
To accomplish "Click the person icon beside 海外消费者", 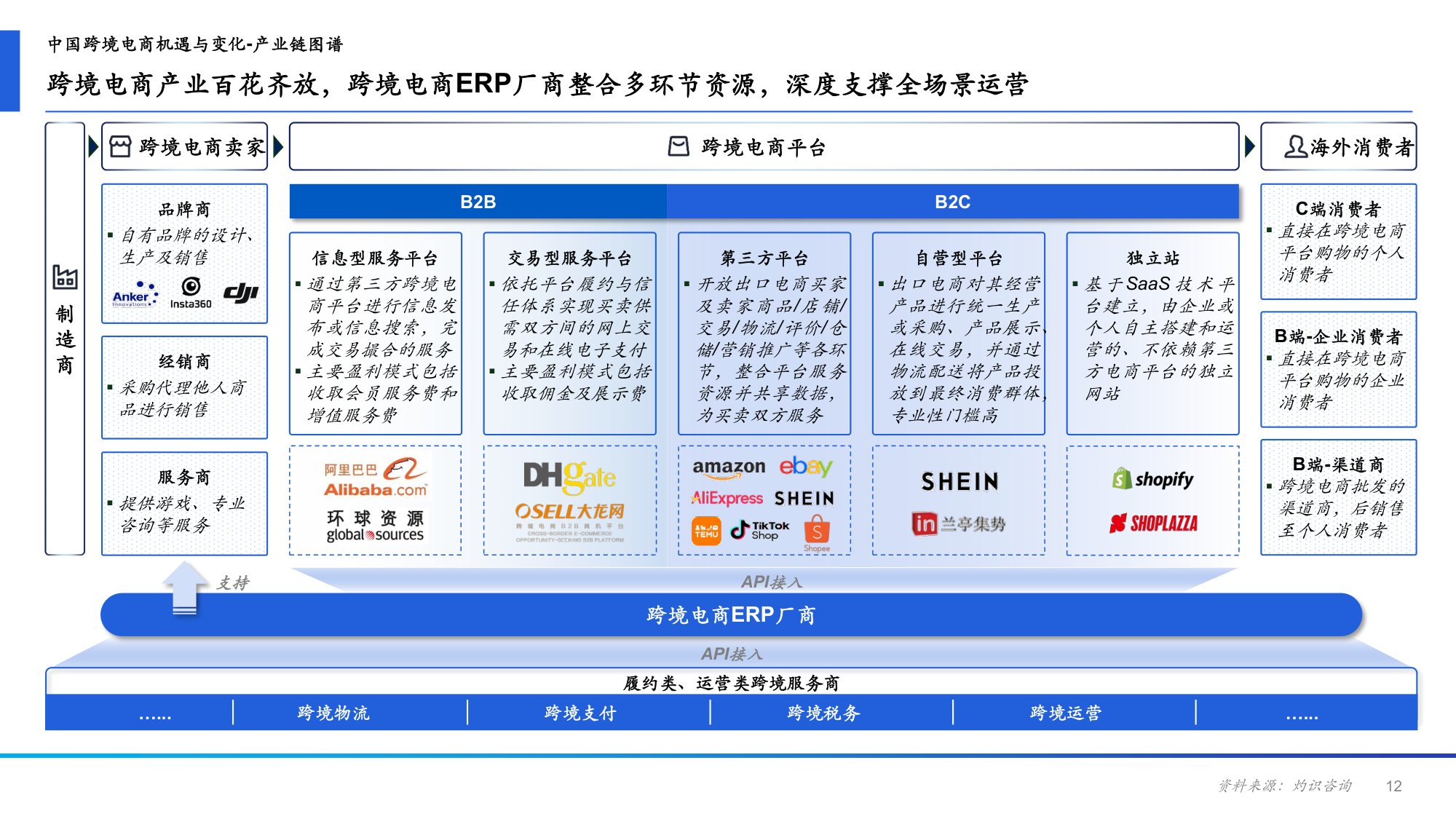I will pos(1295,146).
